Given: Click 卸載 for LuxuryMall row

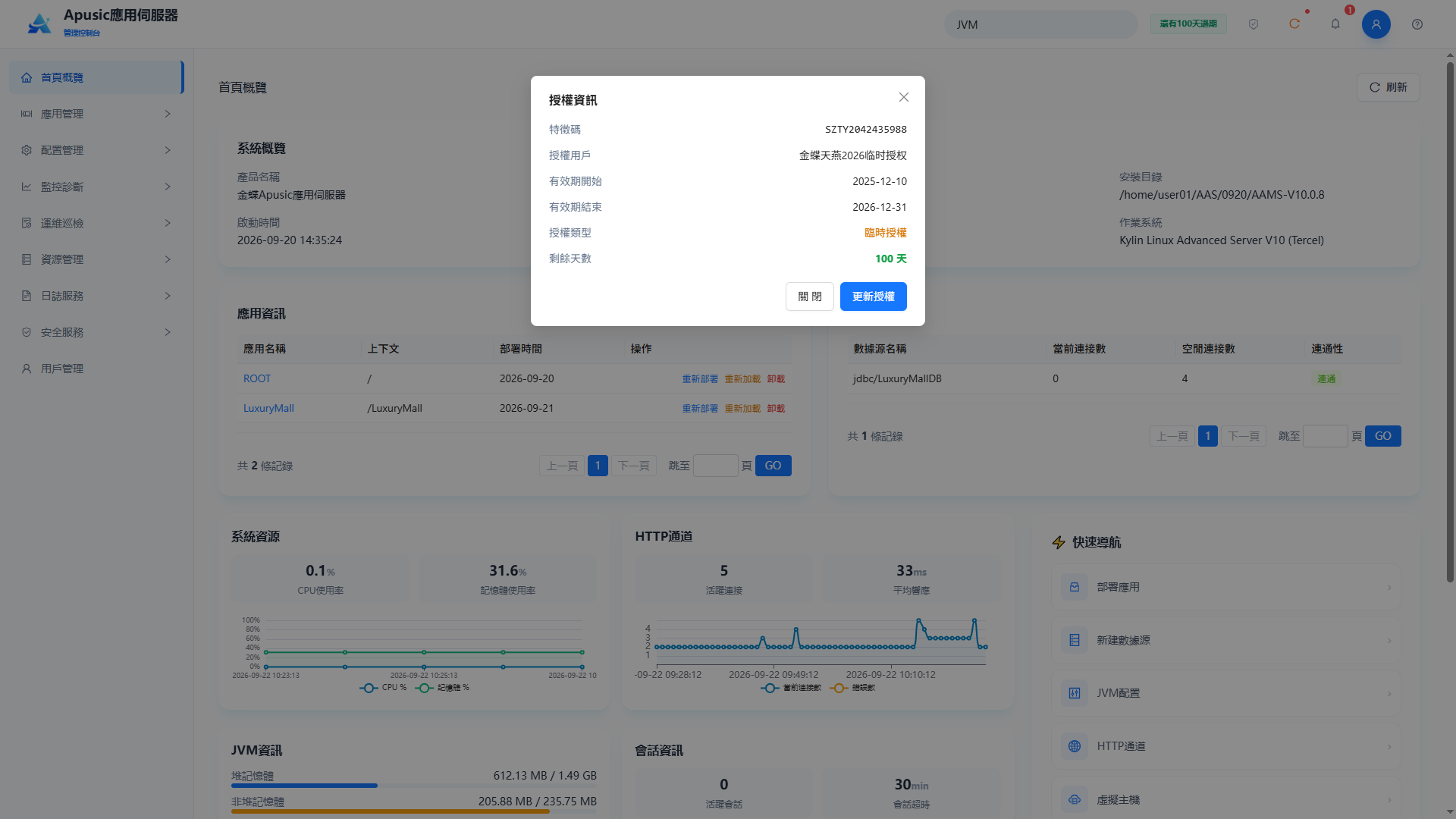Looking at the screenshot, I should (776, 409).
